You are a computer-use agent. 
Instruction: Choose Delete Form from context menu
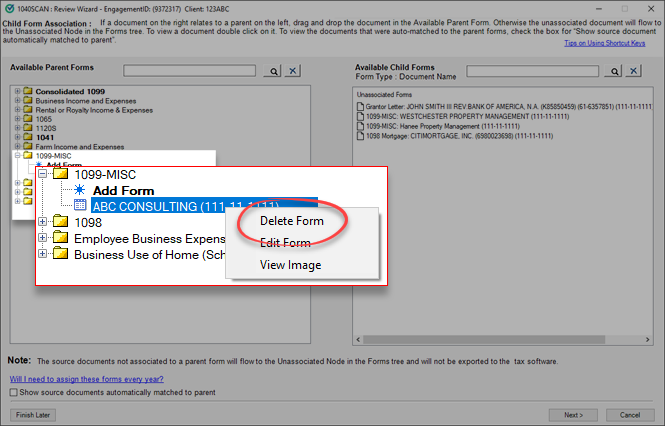291,220
